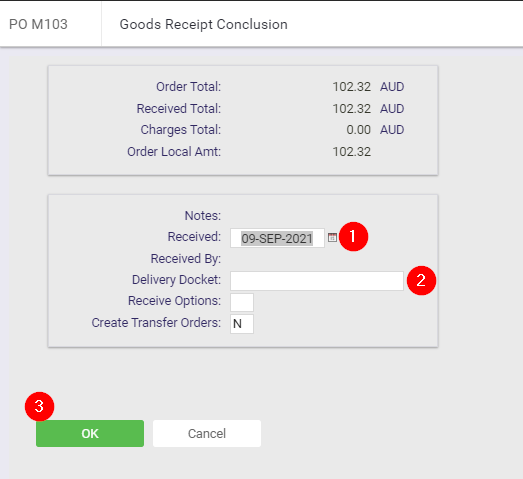
Task: Open the Received date calendar picker
Action: pos(332,237)
